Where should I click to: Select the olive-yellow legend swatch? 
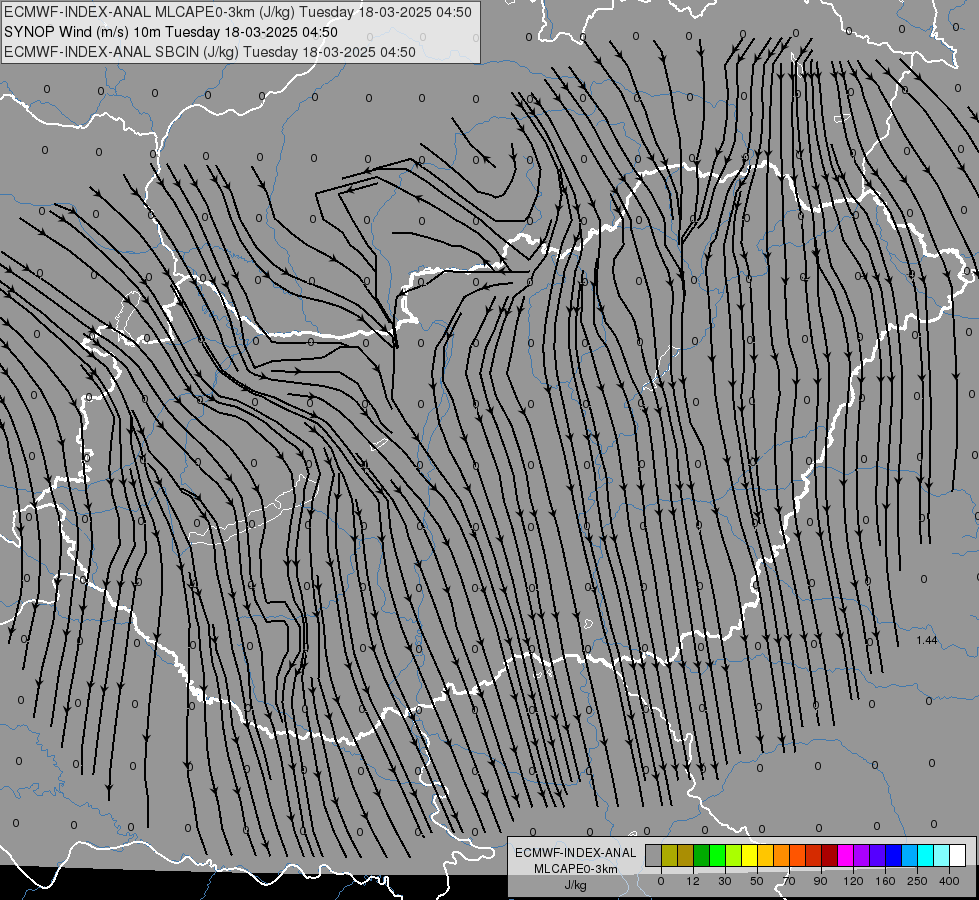[669, 855]
